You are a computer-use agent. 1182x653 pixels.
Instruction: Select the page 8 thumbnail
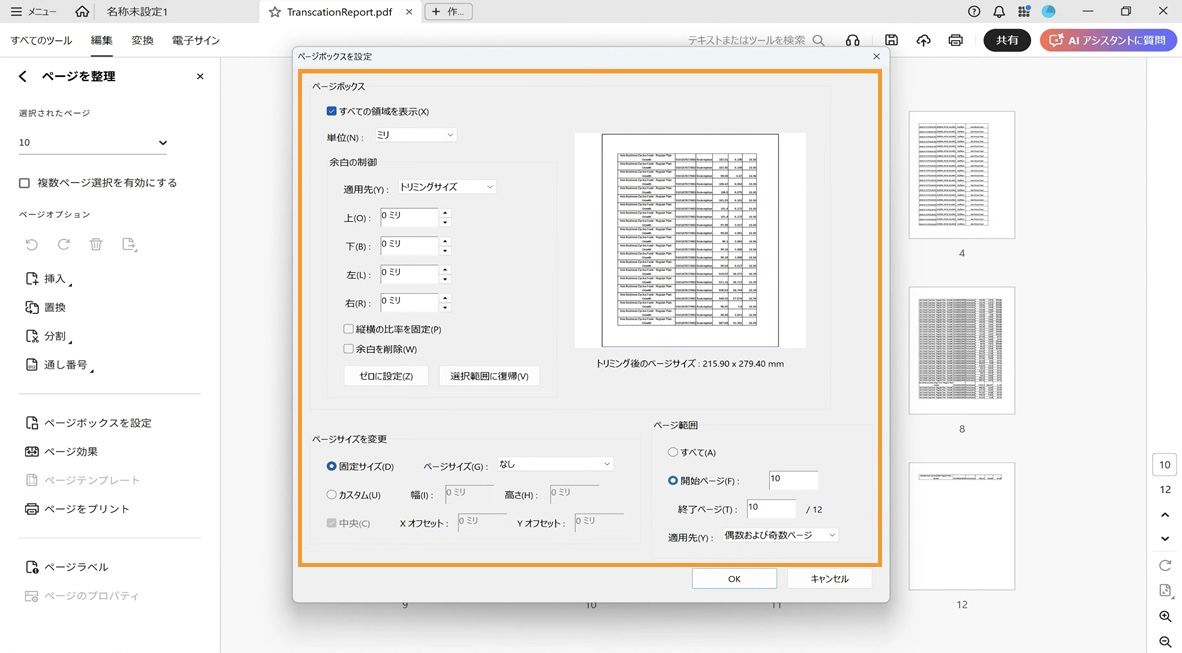[960, 351]
